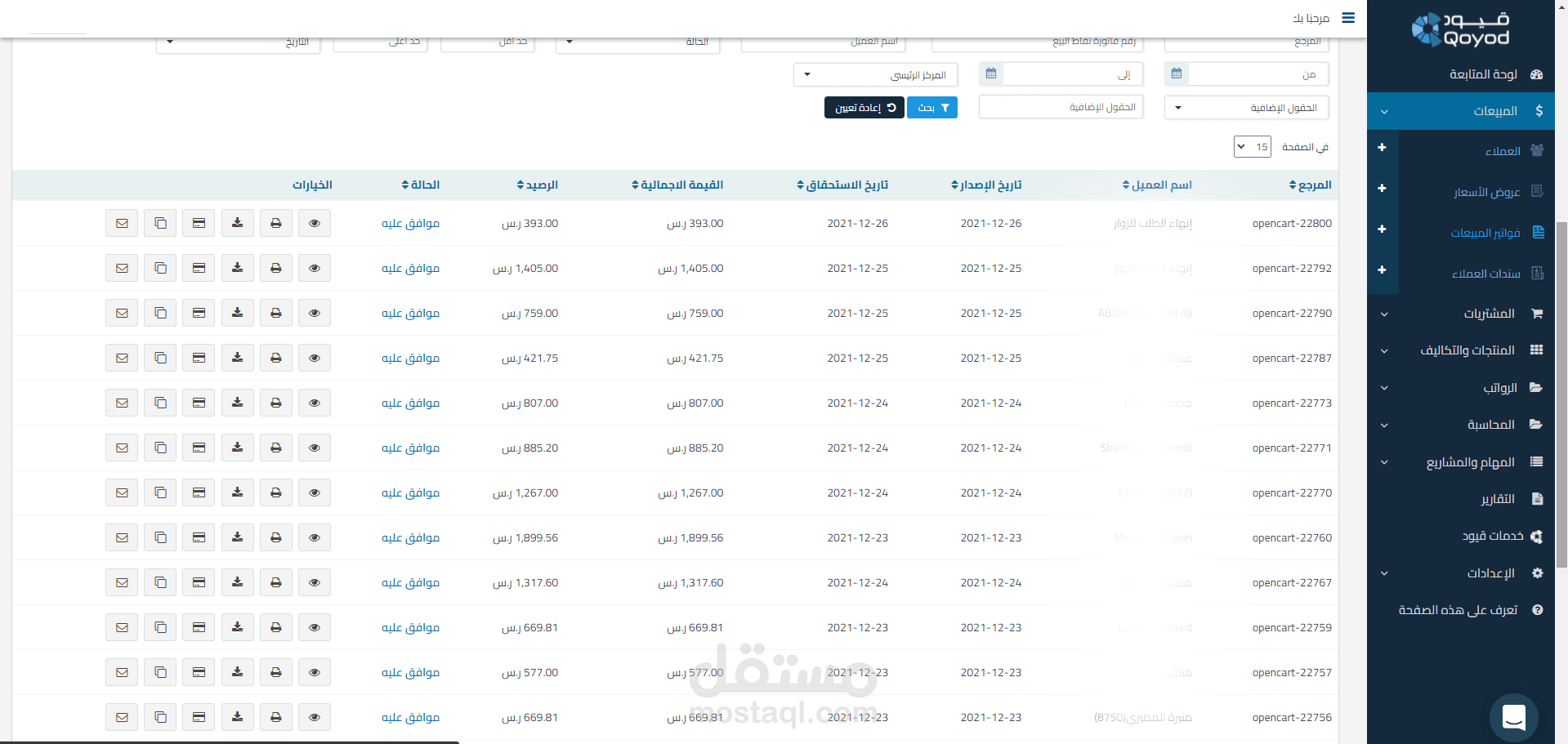This screenshot has width=1568, height=744.
Task: Copy invoice opencart-22760
Action: point(160,537)
